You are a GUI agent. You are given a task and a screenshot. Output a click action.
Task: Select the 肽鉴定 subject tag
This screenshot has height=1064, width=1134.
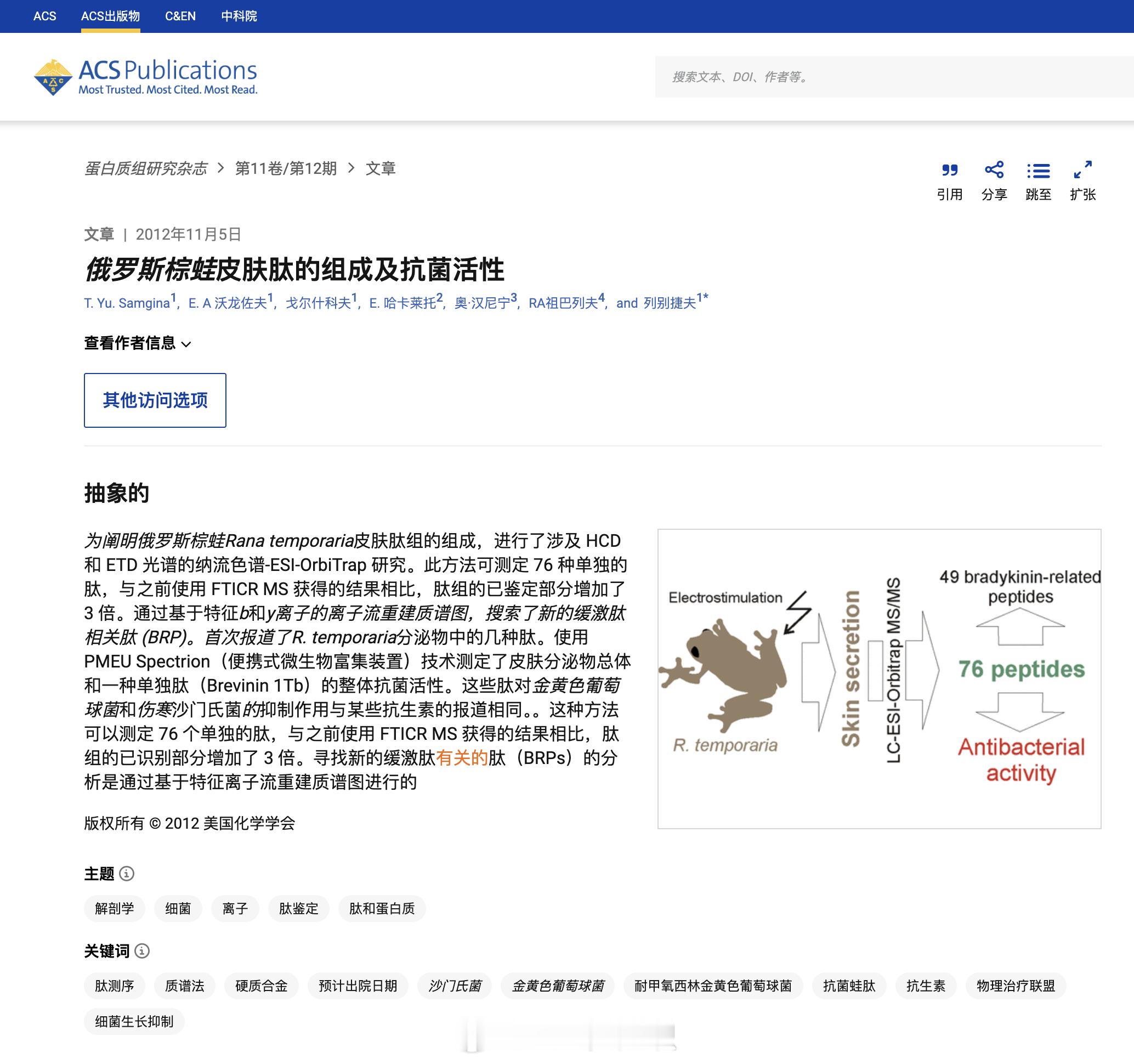point(298,908)
